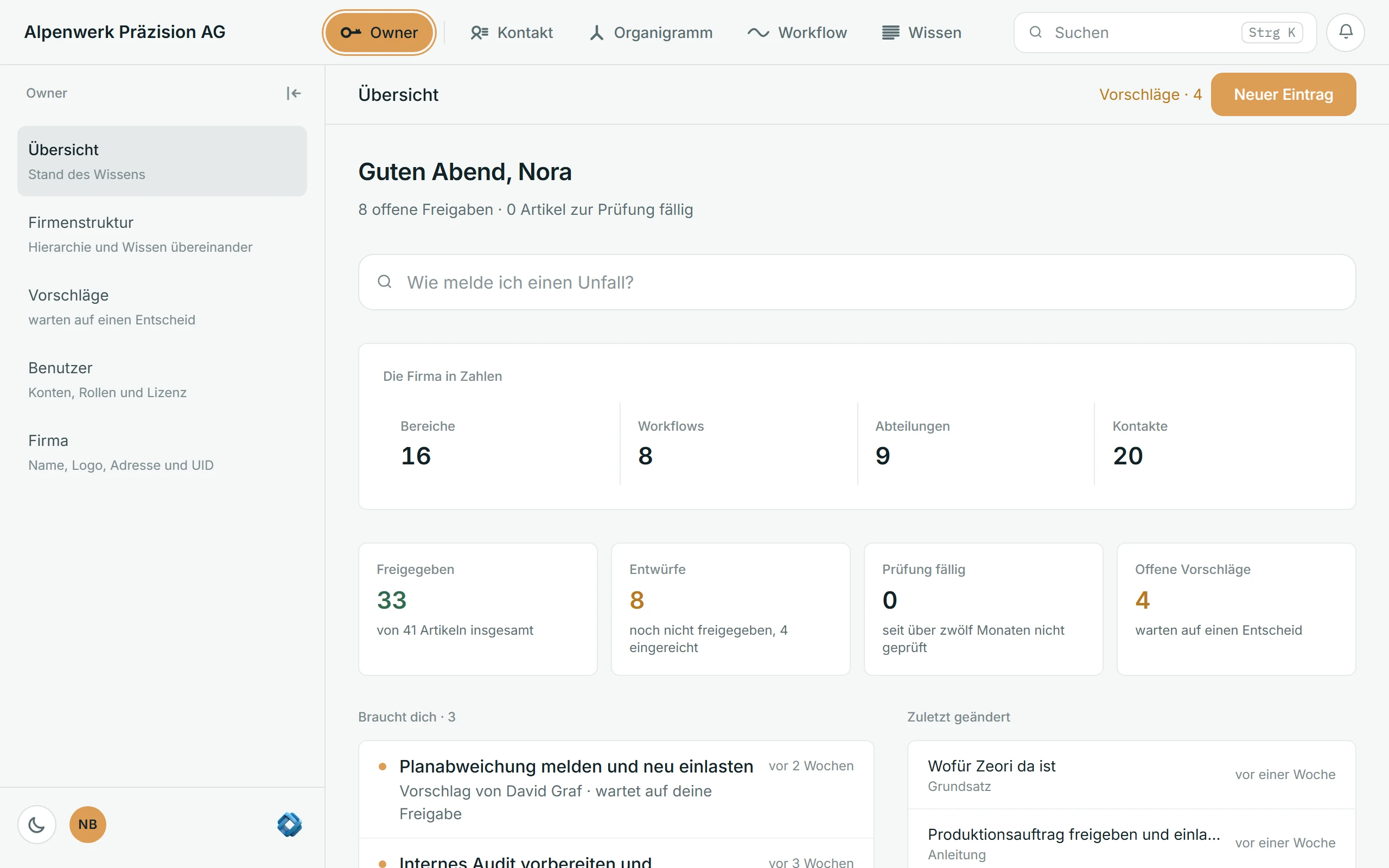Open the NB user avatar

88,825
